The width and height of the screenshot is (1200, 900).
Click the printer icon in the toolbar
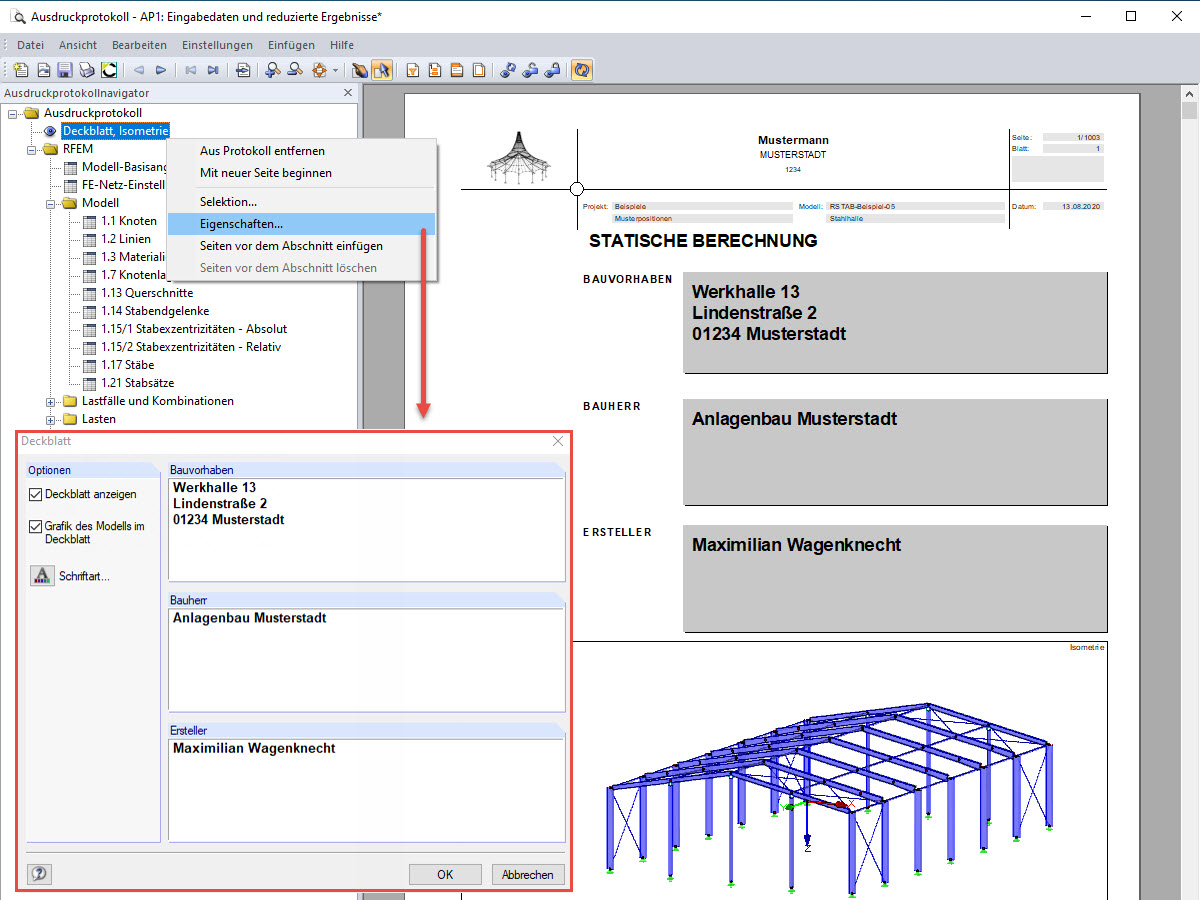tap(86, 70)
